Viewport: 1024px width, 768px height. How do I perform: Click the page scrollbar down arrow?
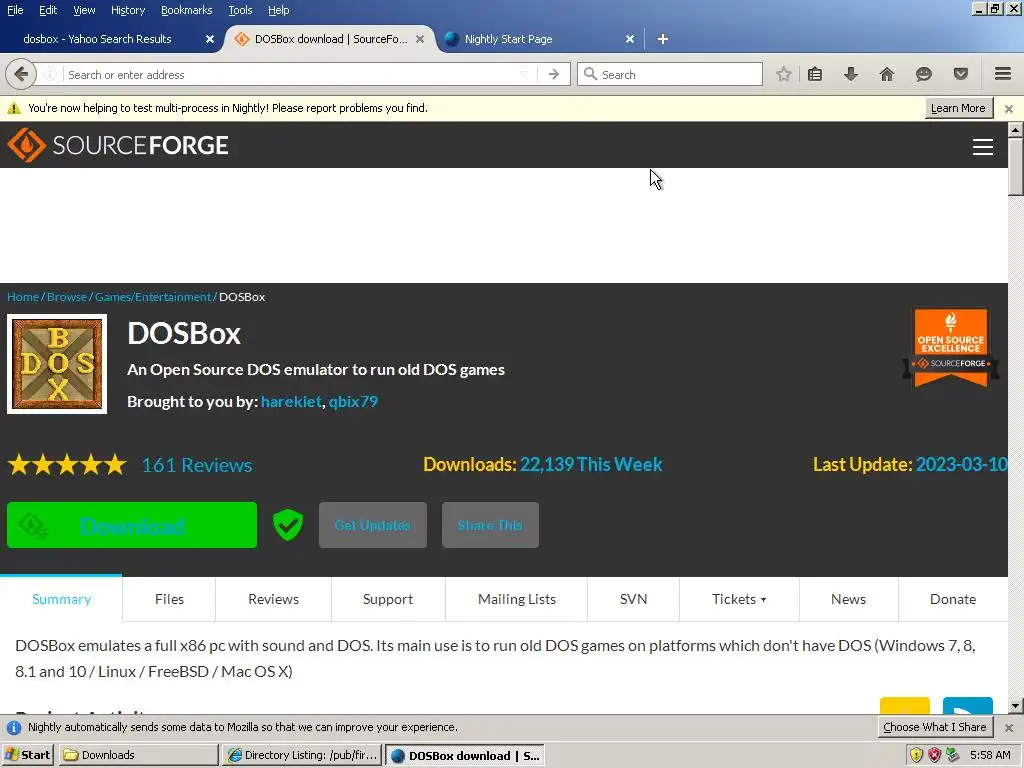click(x=1016, y=706)
